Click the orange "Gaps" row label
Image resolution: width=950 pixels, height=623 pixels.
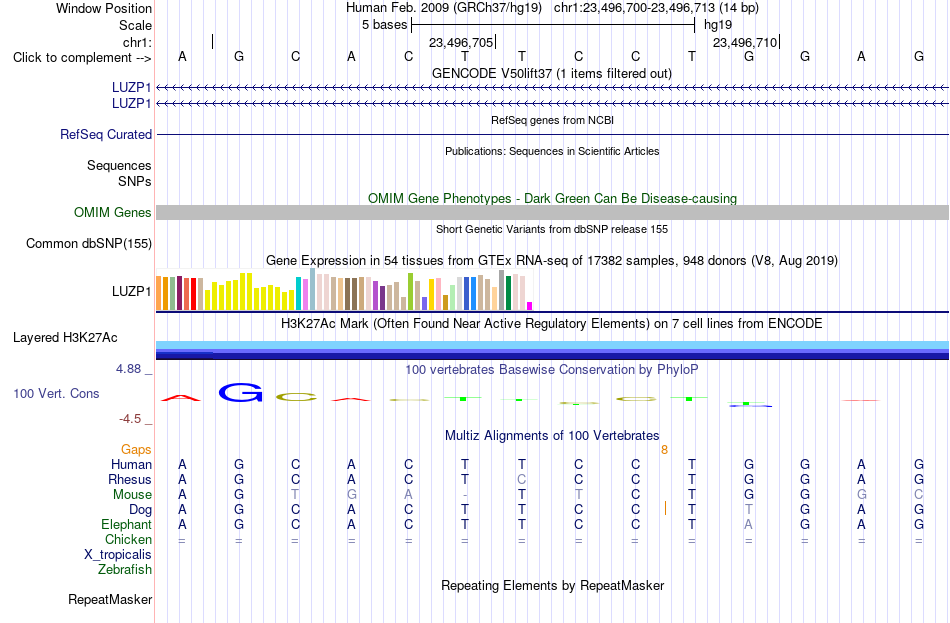click(x=136, y=449)
